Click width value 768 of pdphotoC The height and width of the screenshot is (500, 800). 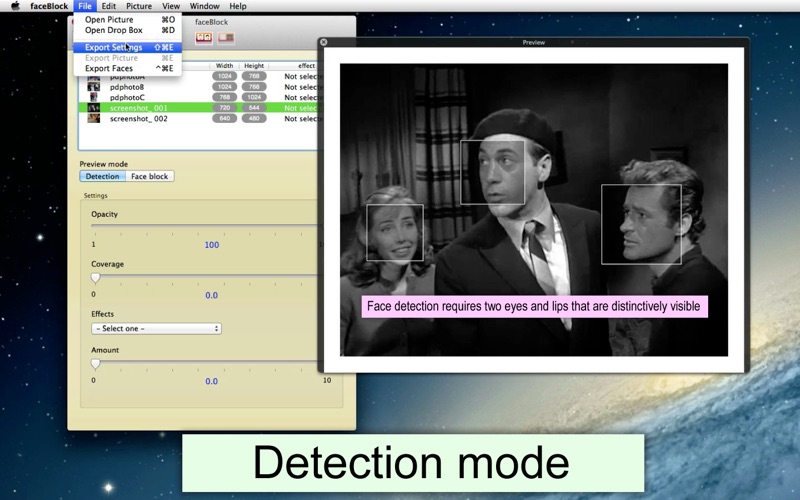224,97
